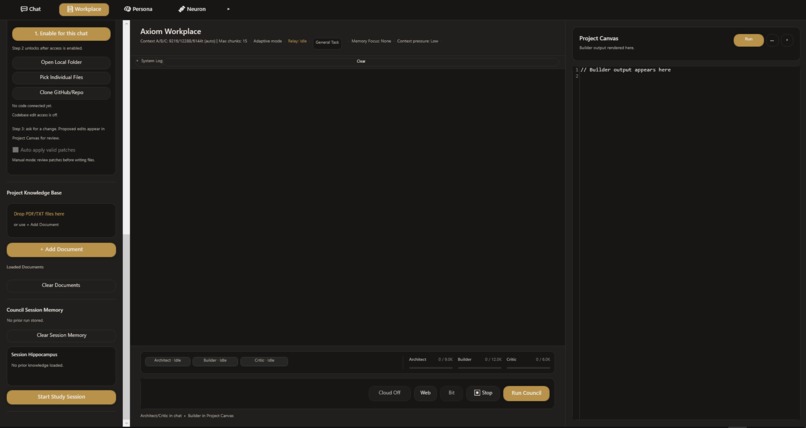Choose Clone GitHub/Repo
The image size is (806, 428).
[61, 93]
